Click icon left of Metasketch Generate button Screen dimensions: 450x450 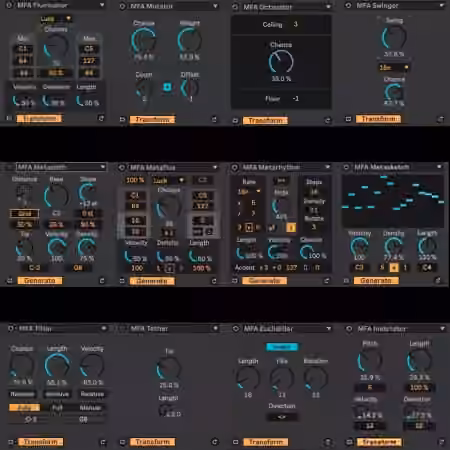347,281
